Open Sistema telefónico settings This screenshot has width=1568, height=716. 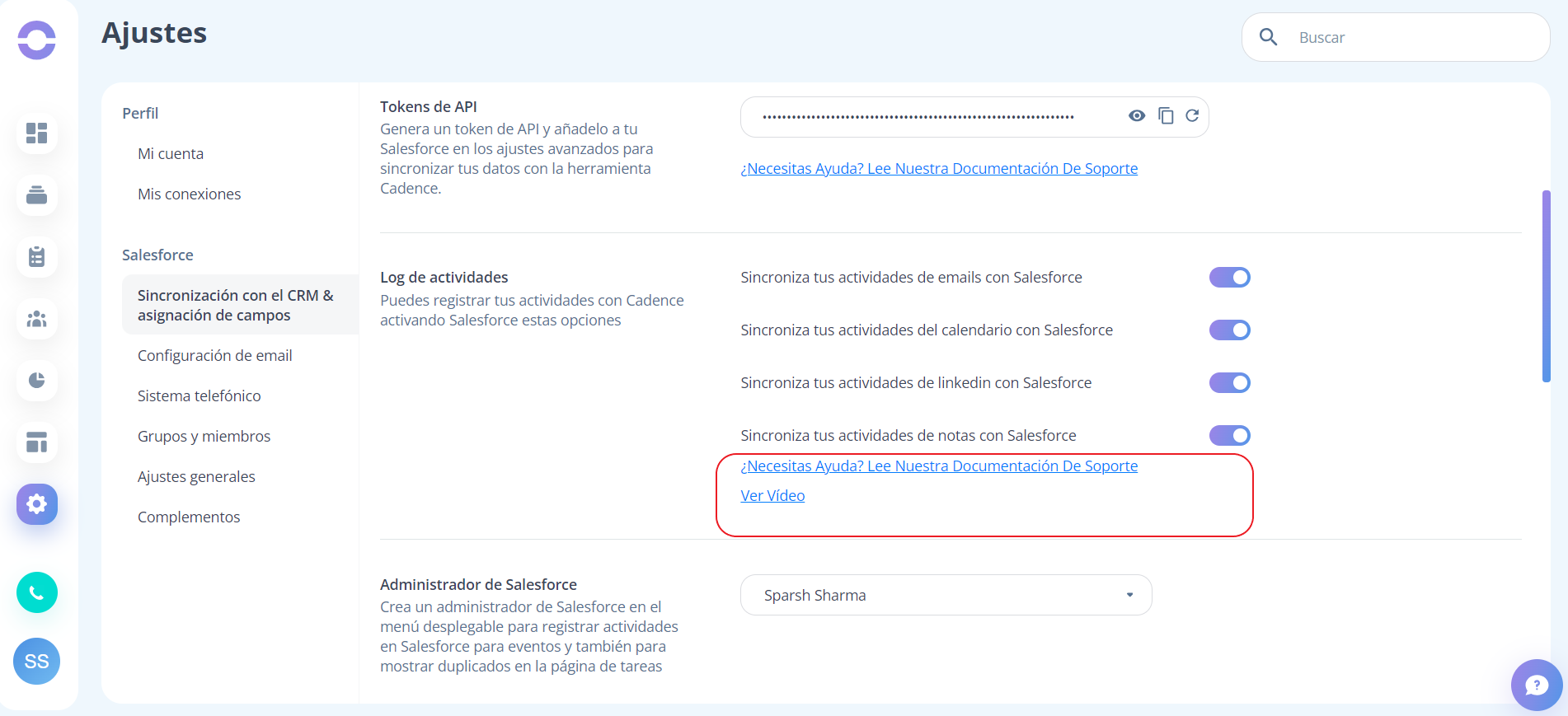[200, 396]
